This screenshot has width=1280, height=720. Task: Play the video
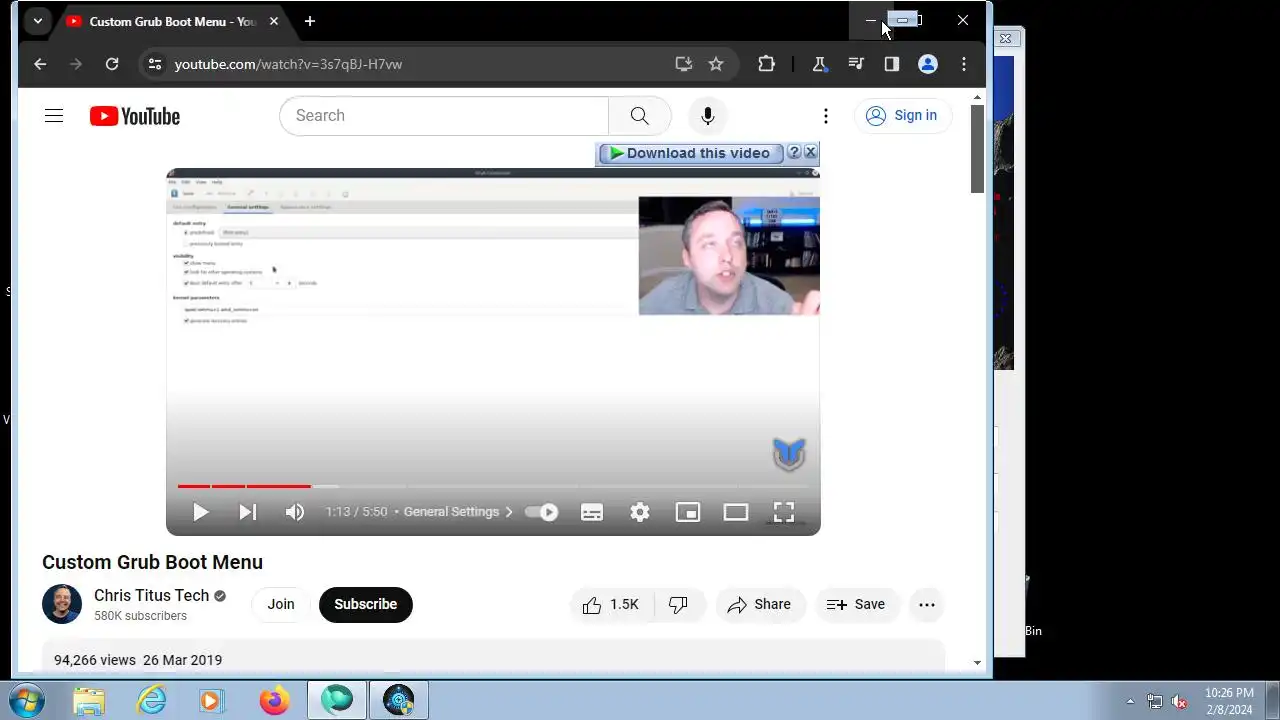(x=200, y=512)
